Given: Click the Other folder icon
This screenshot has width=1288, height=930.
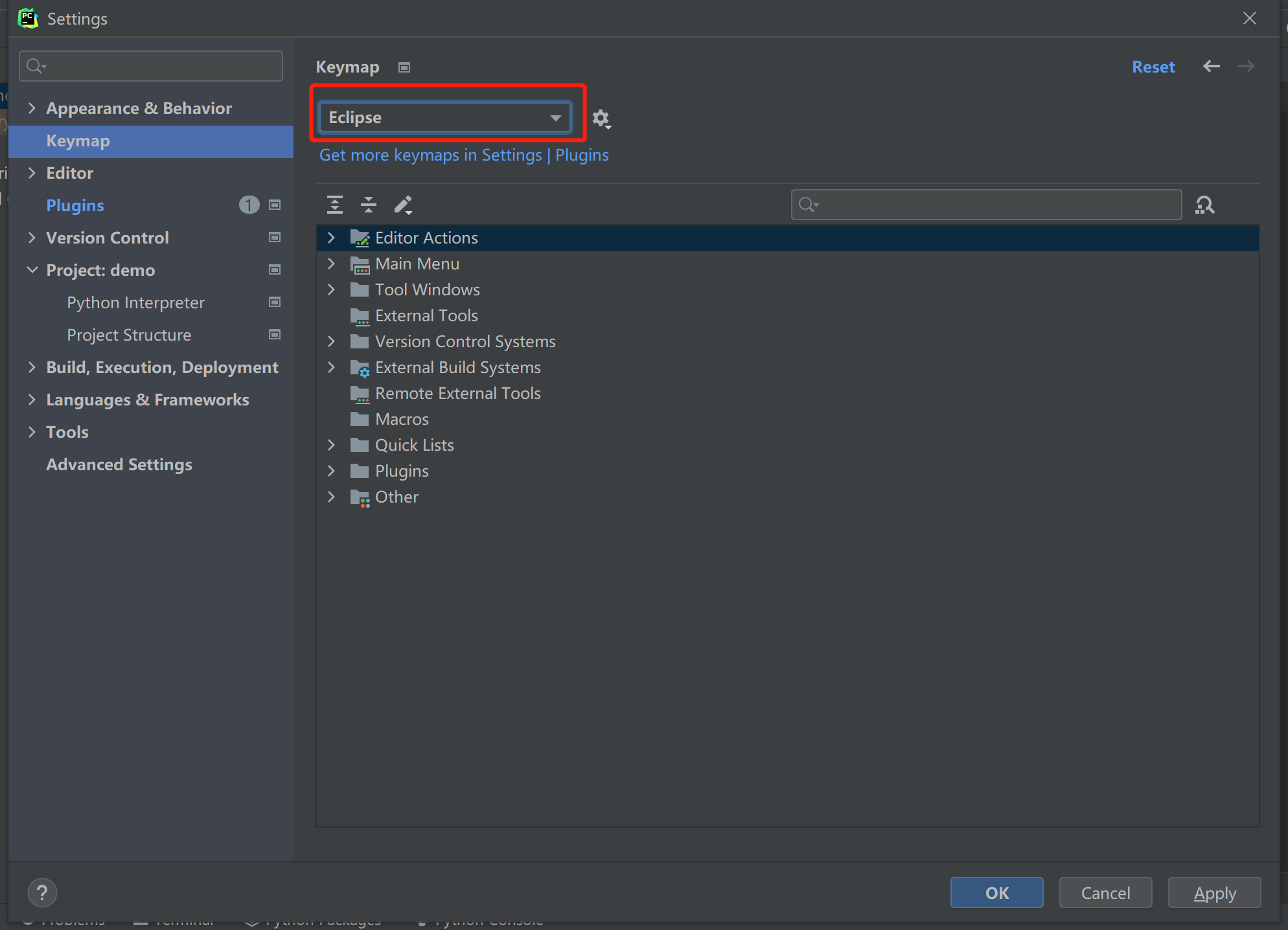Looking at the screenshot, I should [360, 497].
